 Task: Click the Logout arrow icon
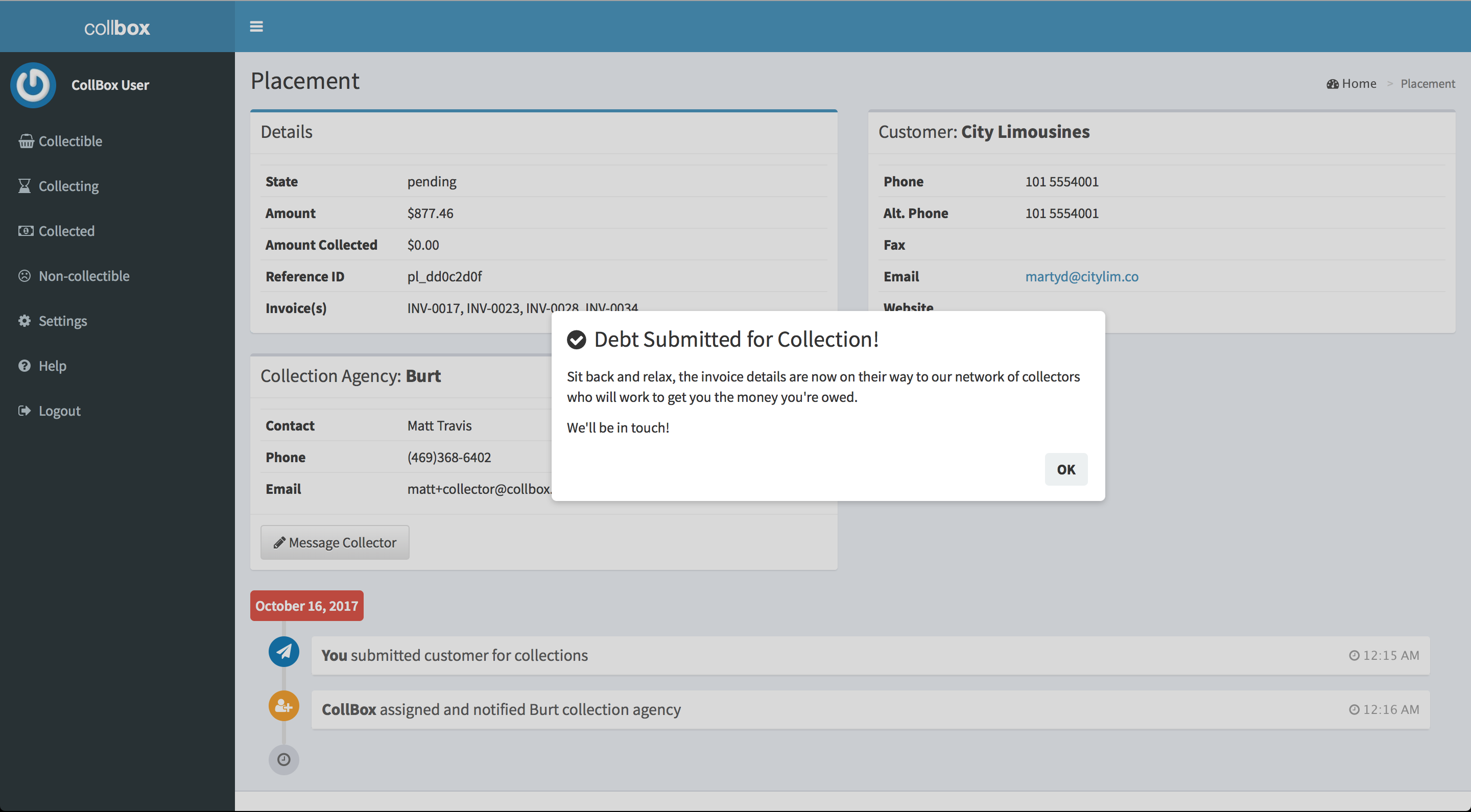point(24,411)
